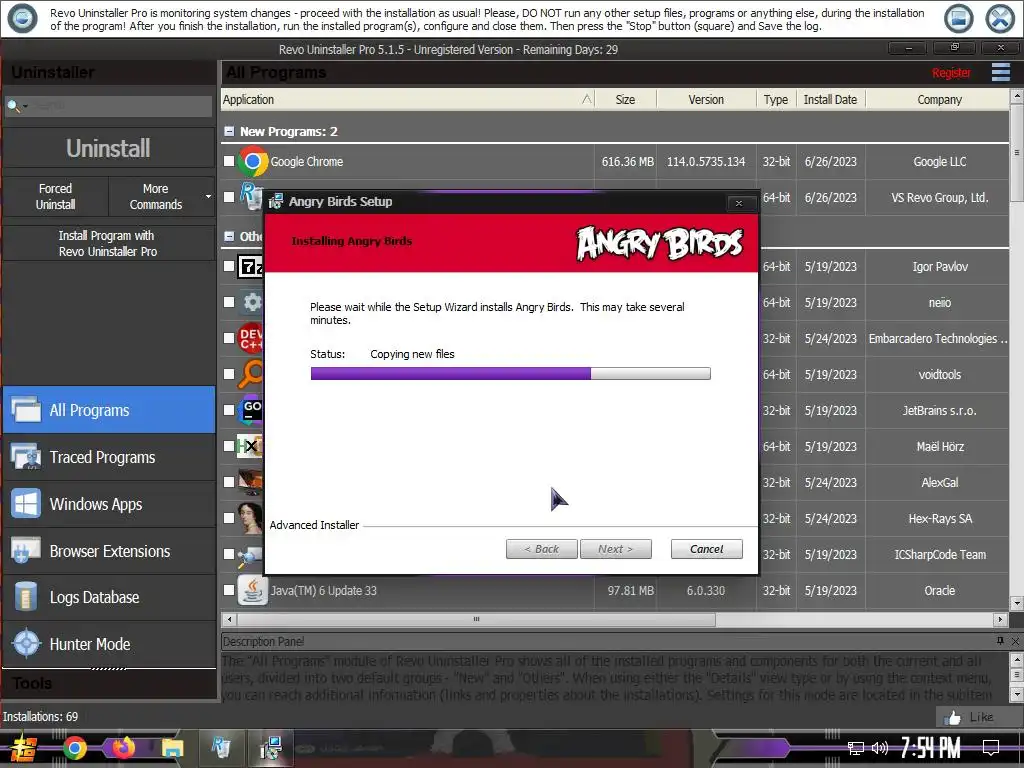1024x768 pixels.
Task: Click the taskbar clock showing 7:54 PM
Action: 931,748
